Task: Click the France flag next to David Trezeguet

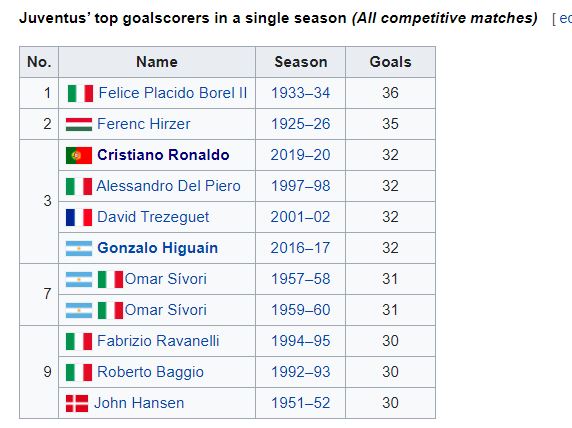Action: pyautogui.click(x=79, y=217)
